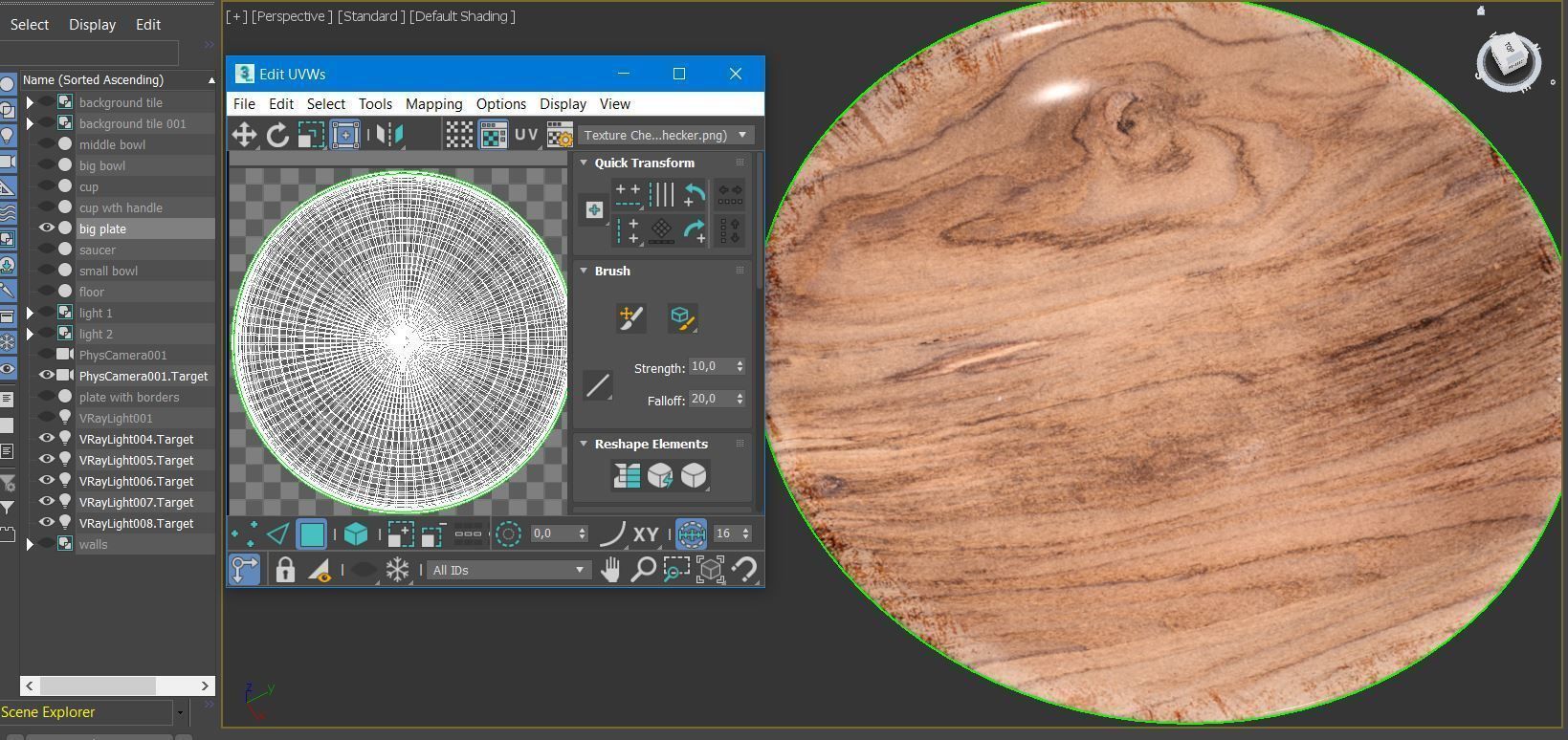
Task: Select Polygon sub-object mode square icon
Action: [x=312, y=534]
